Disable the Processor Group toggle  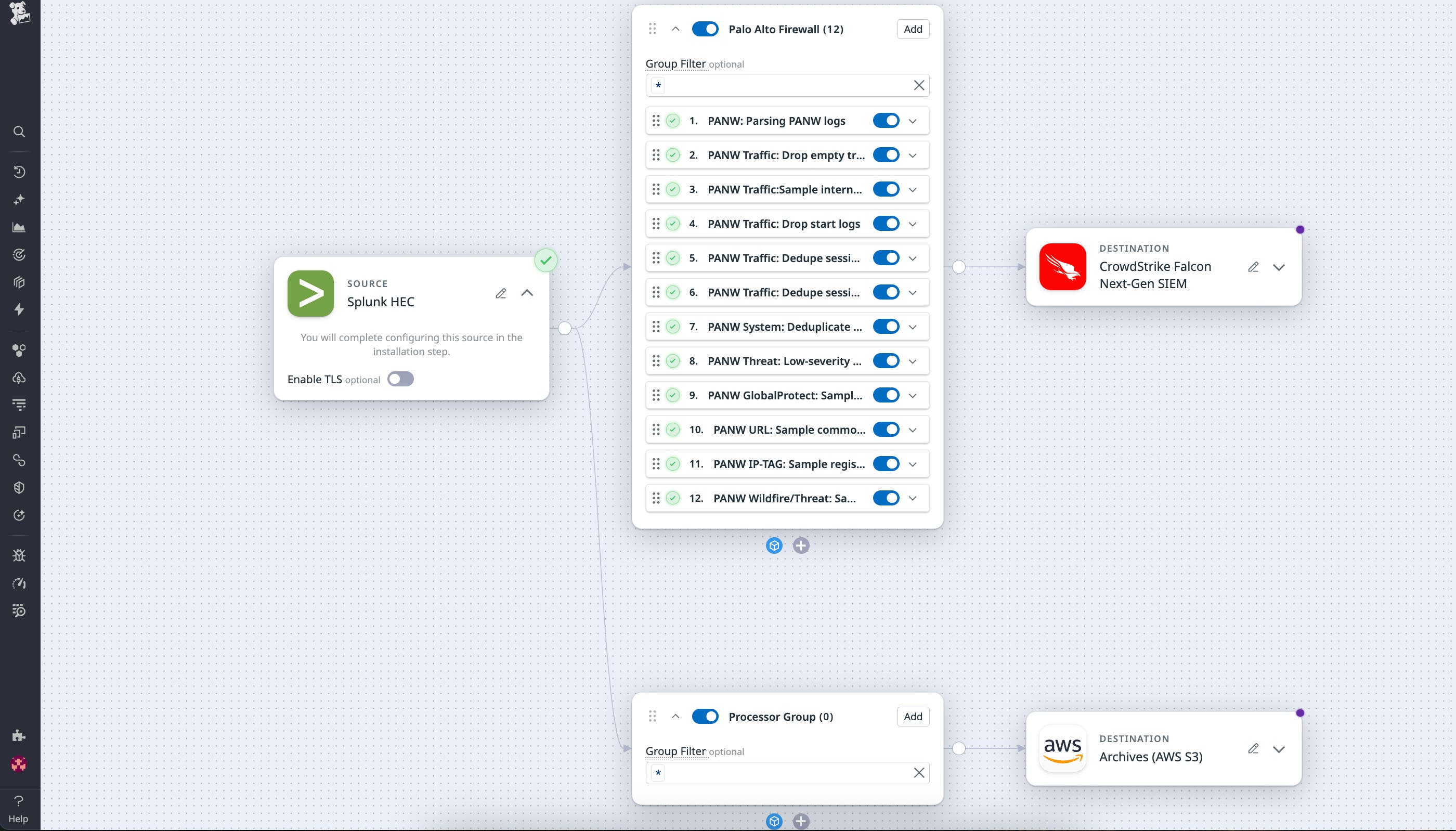705,716
